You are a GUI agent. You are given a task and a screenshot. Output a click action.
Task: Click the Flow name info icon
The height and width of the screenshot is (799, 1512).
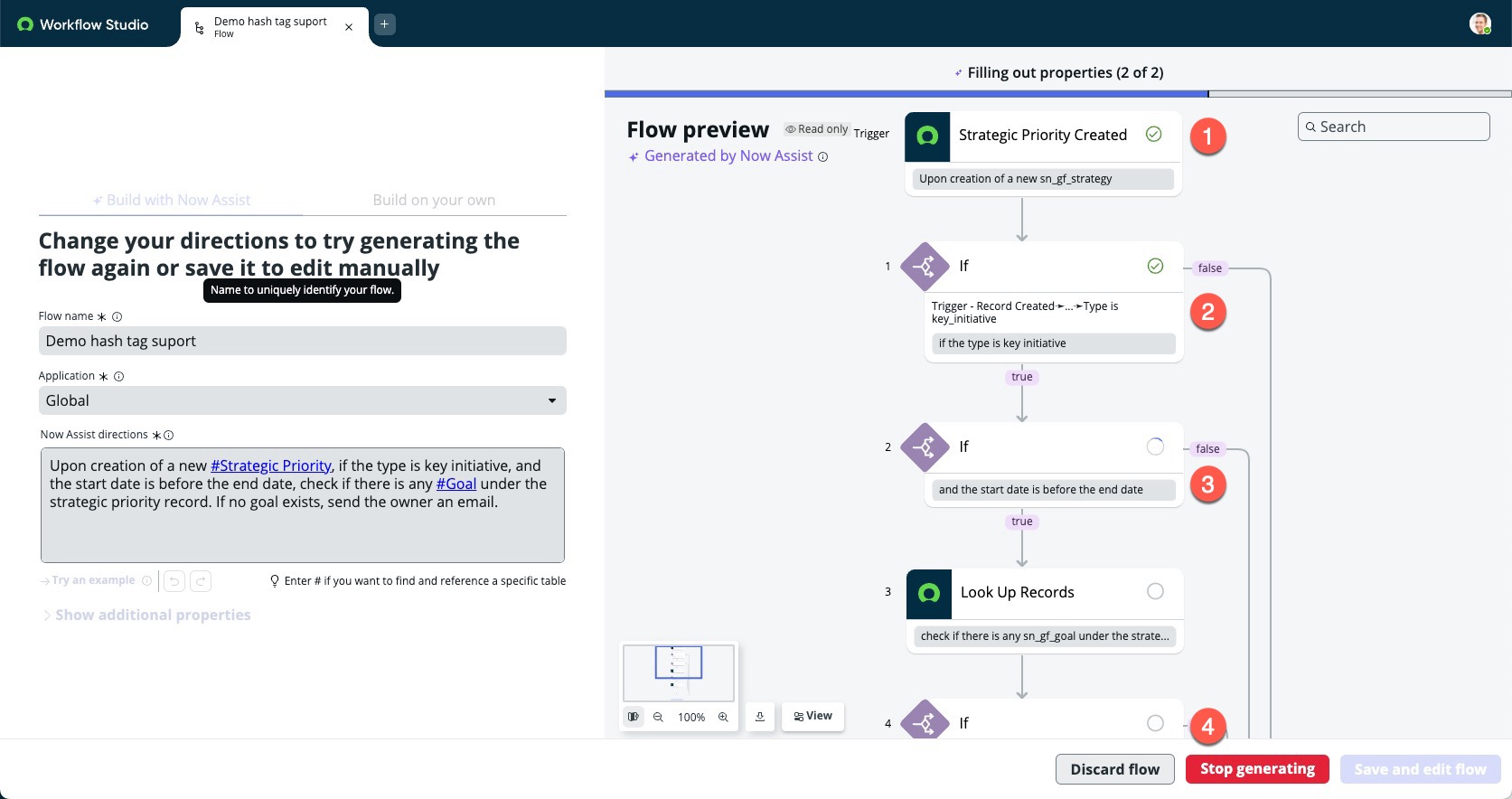pyautogui.click(x=117, y=316)
